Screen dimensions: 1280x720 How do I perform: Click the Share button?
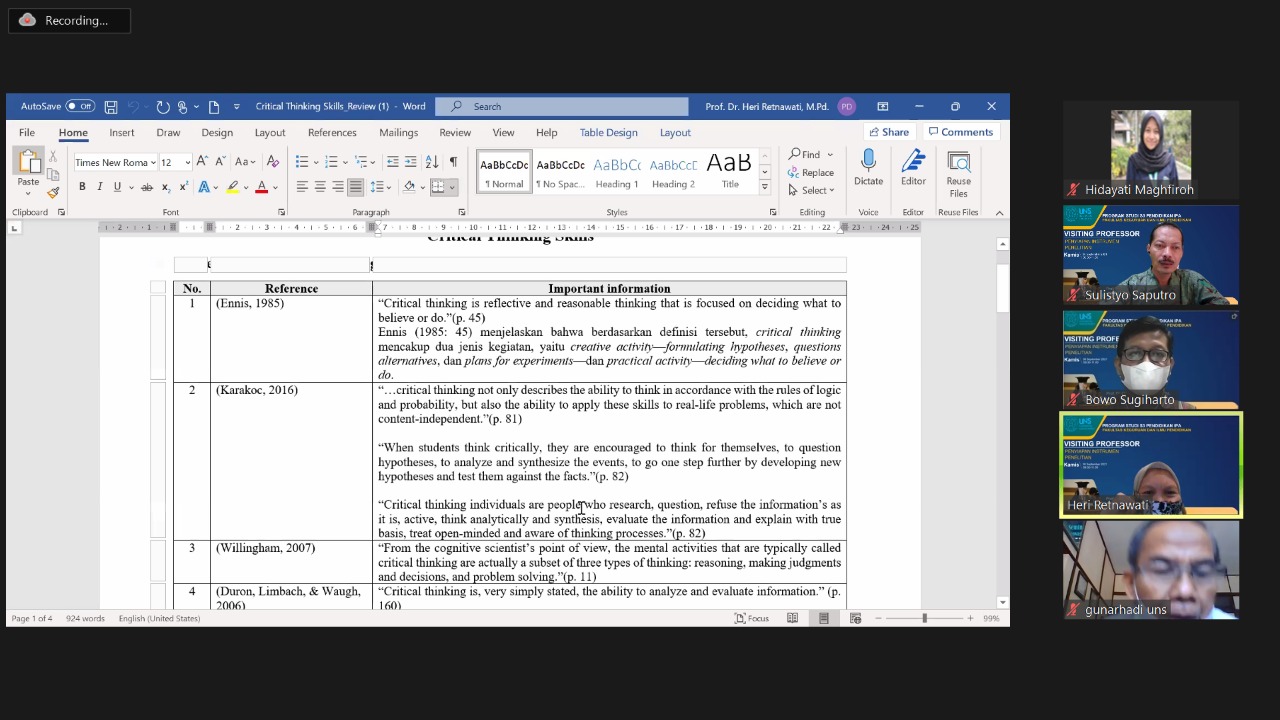(888, 132)
